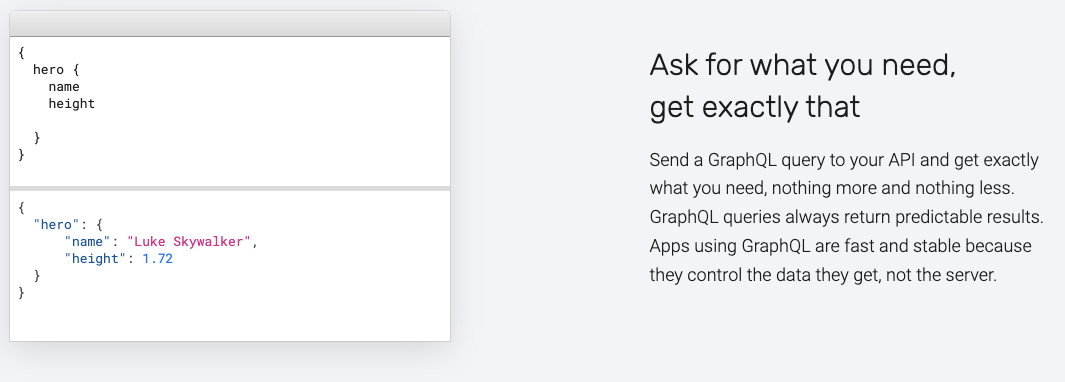
Task: Select the "Luke Skywalker" string value
Action: point(189,241)
